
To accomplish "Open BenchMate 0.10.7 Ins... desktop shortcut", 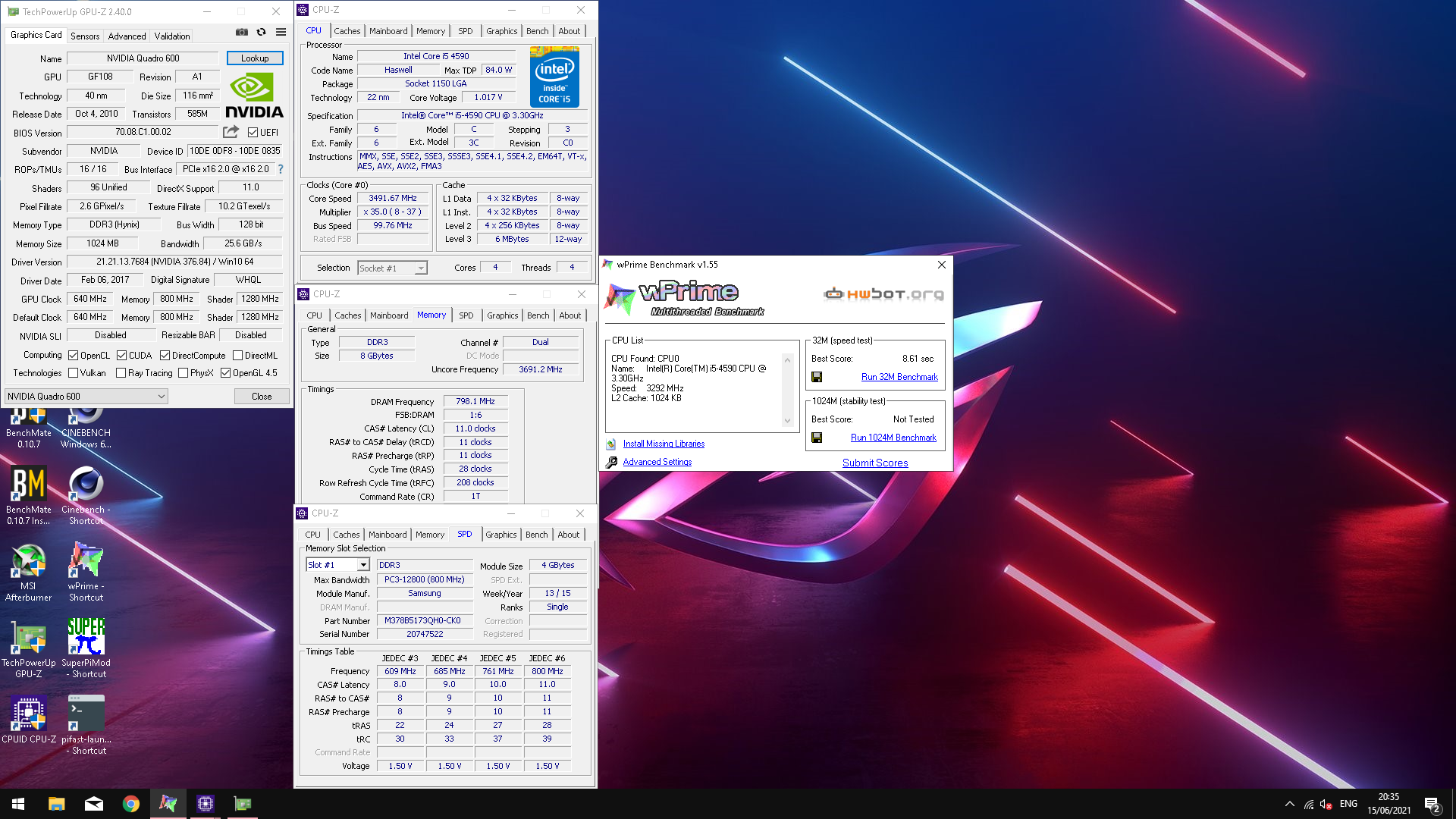I will coord(29,495).
